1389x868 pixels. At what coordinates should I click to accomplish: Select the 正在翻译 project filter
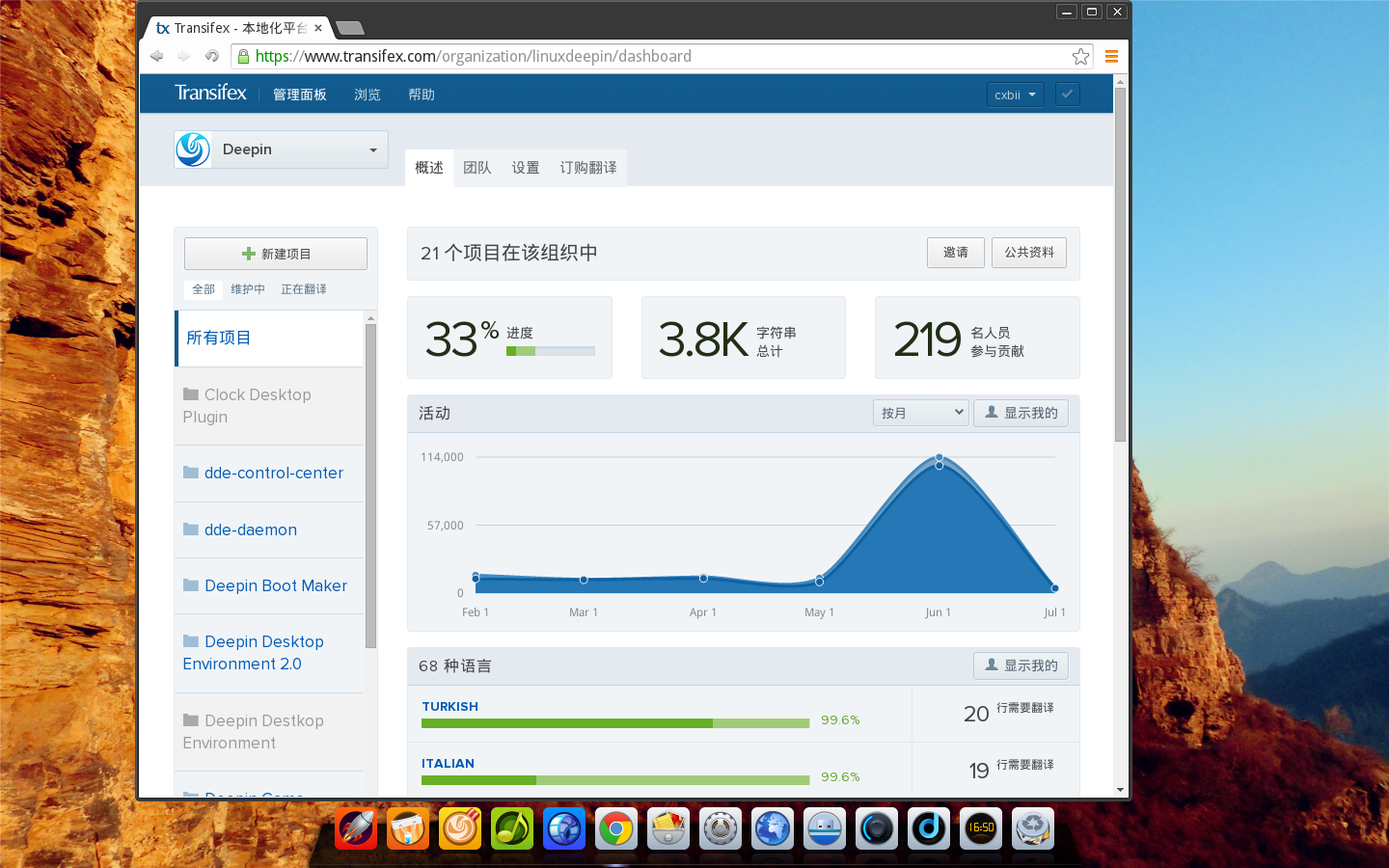304,289
